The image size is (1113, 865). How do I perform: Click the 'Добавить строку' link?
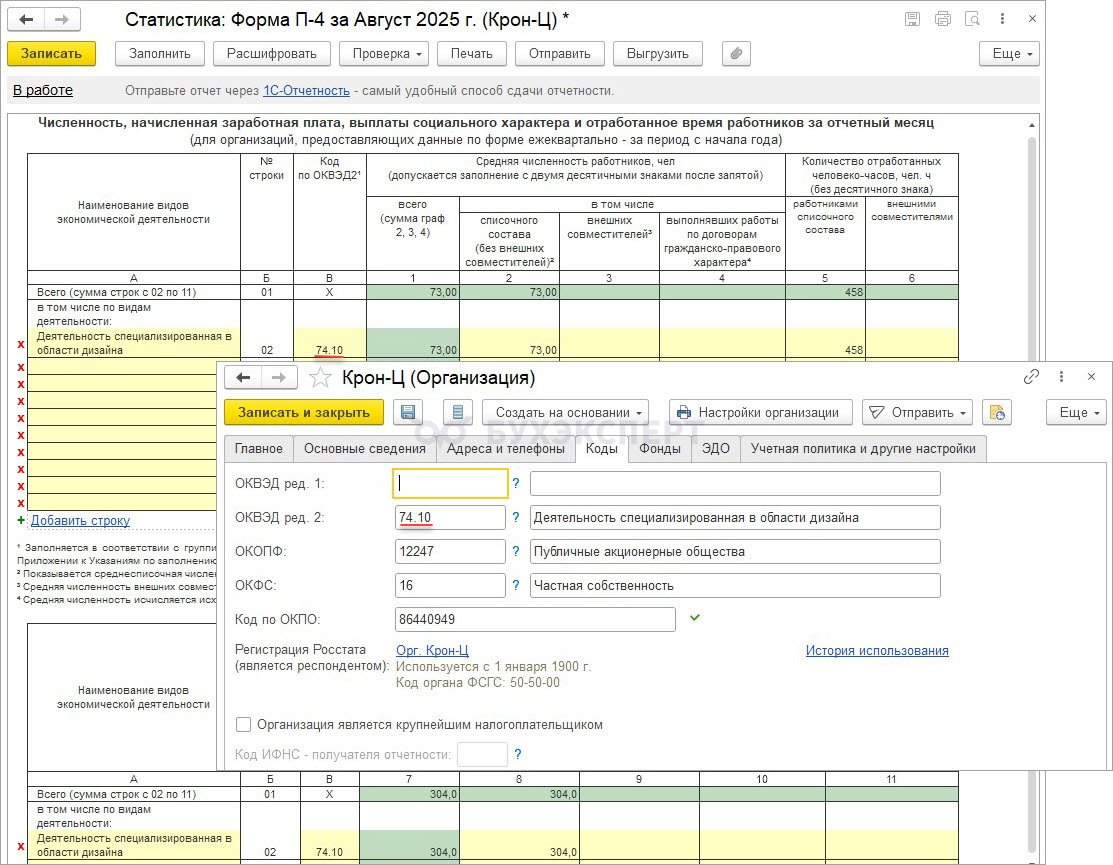tap(80, 521)
